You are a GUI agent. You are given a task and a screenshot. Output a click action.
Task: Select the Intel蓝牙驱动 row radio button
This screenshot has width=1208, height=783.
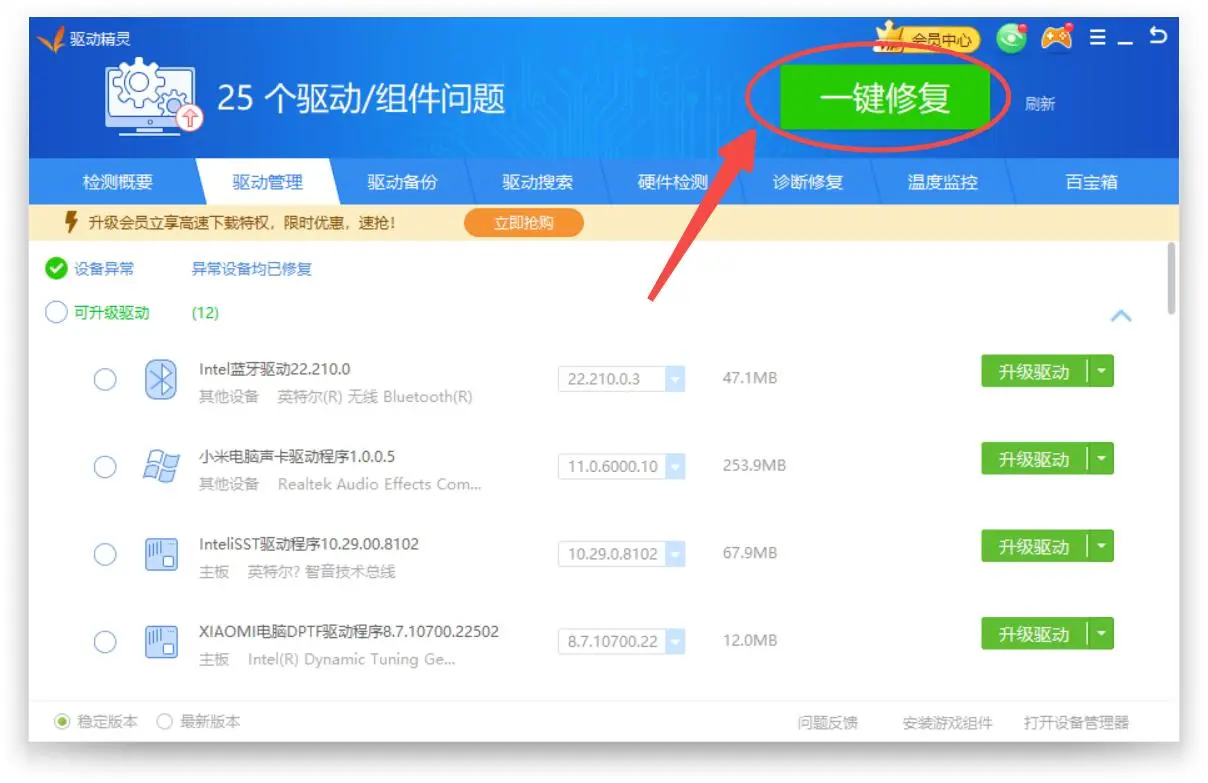tap(105, 380)
